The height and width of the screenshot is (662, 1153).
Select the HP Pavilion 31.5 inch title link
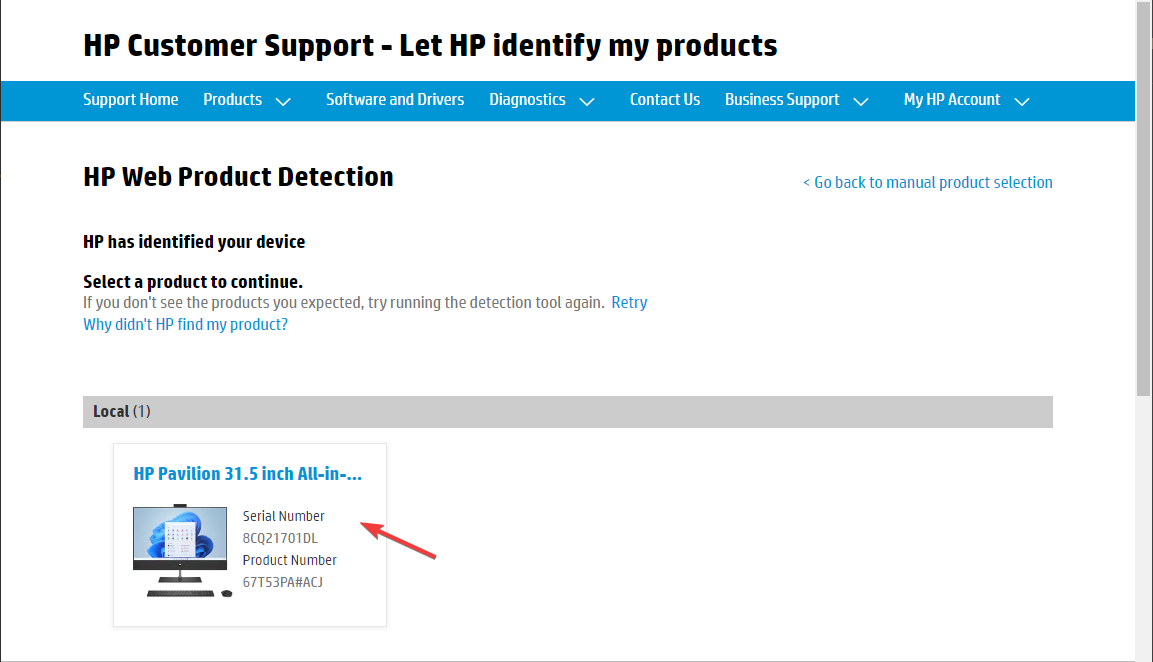[248, 474]
